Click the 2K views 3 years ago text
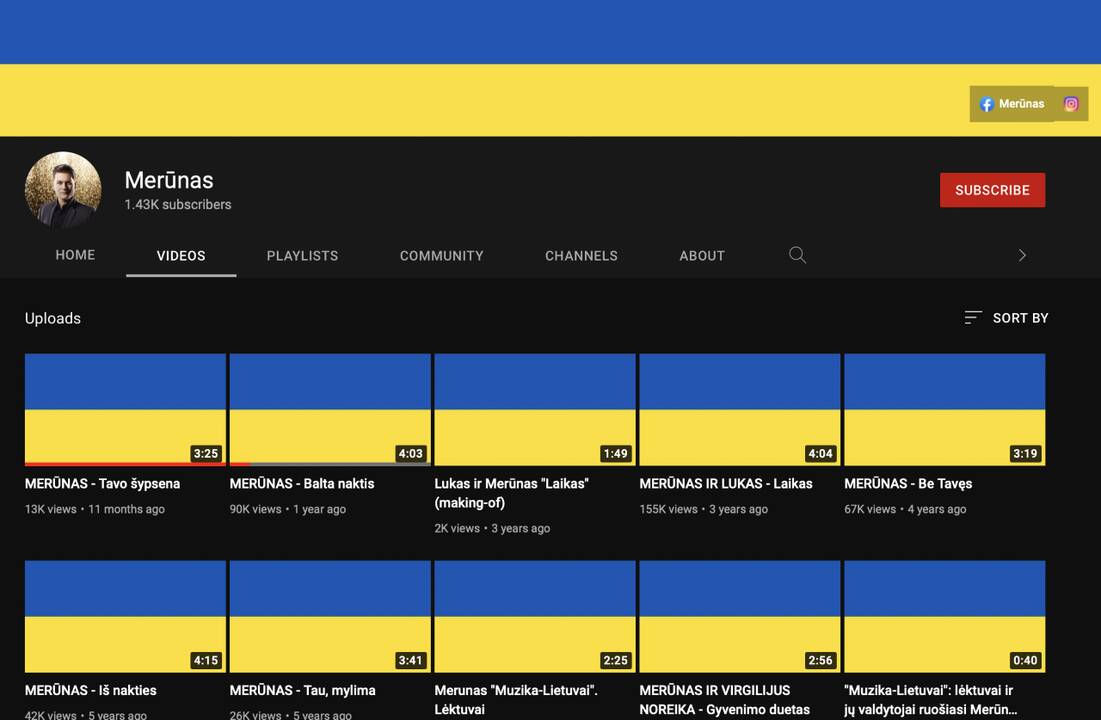The height and width of the screenshot is (720, 1101). pyautogui.click(x=492, y=528)
